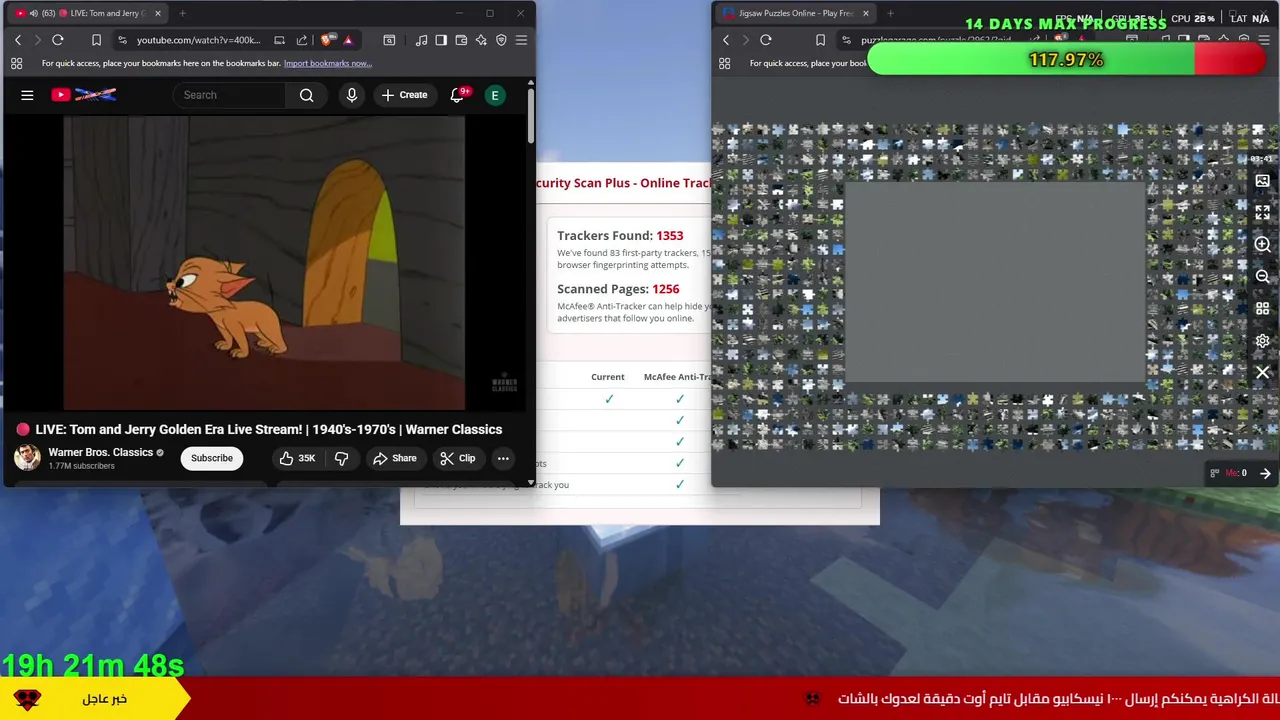Open the playlist music-note icon in browser toolbar
1280x720 pixels.
pyautogui.click(x=421, y=40)
